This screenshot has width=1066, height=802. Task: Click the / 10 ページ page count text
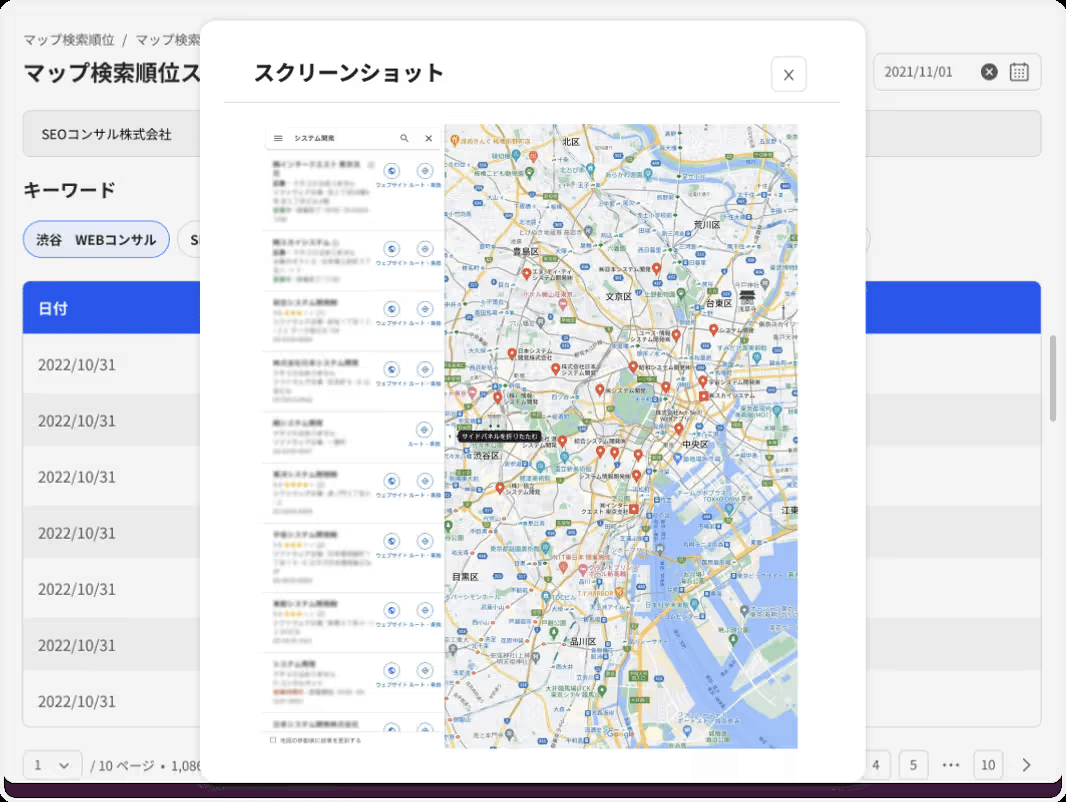point(122,765)
